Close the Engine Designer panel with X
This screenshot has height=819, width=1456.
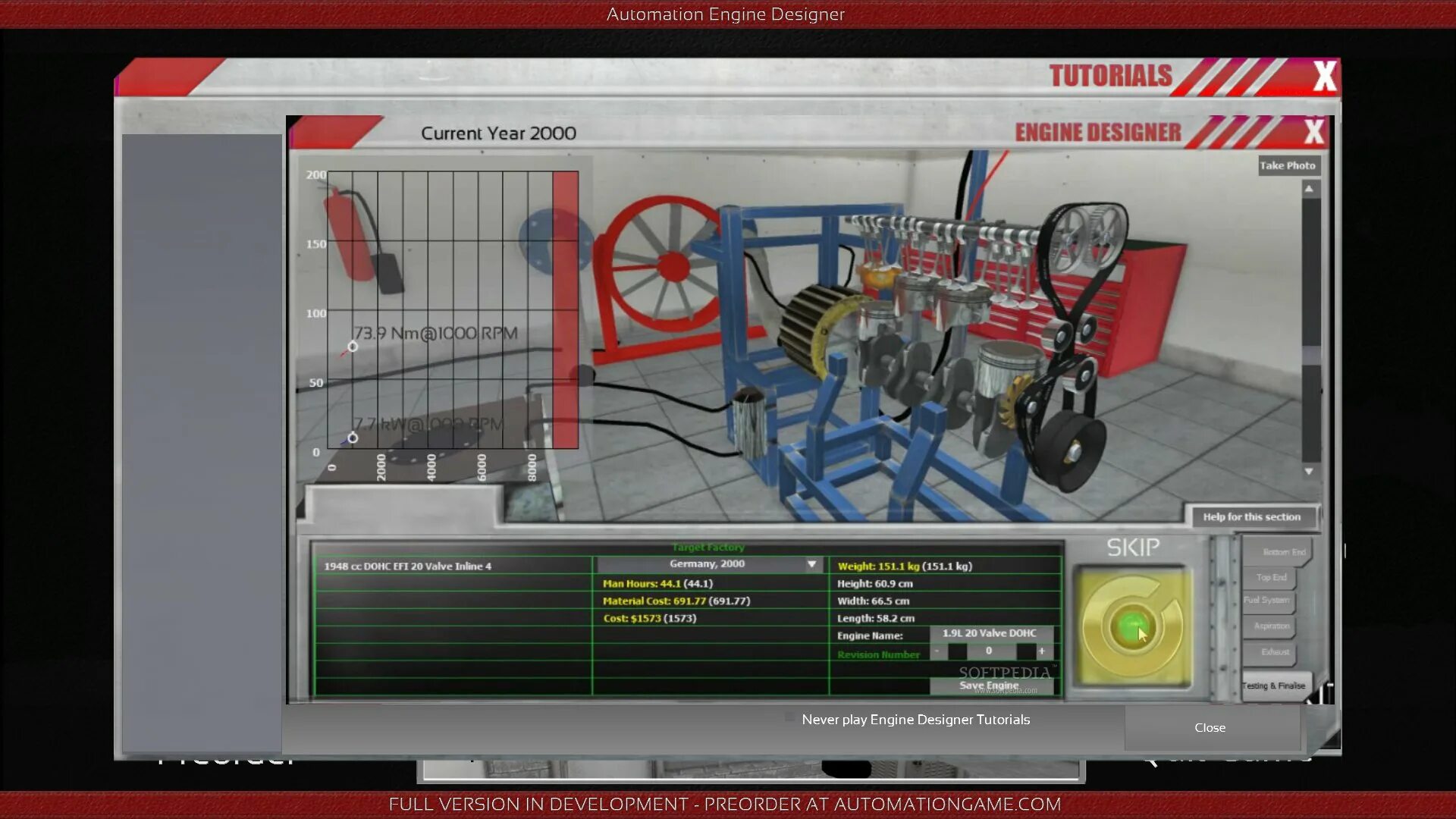(x=1314, y=132)
